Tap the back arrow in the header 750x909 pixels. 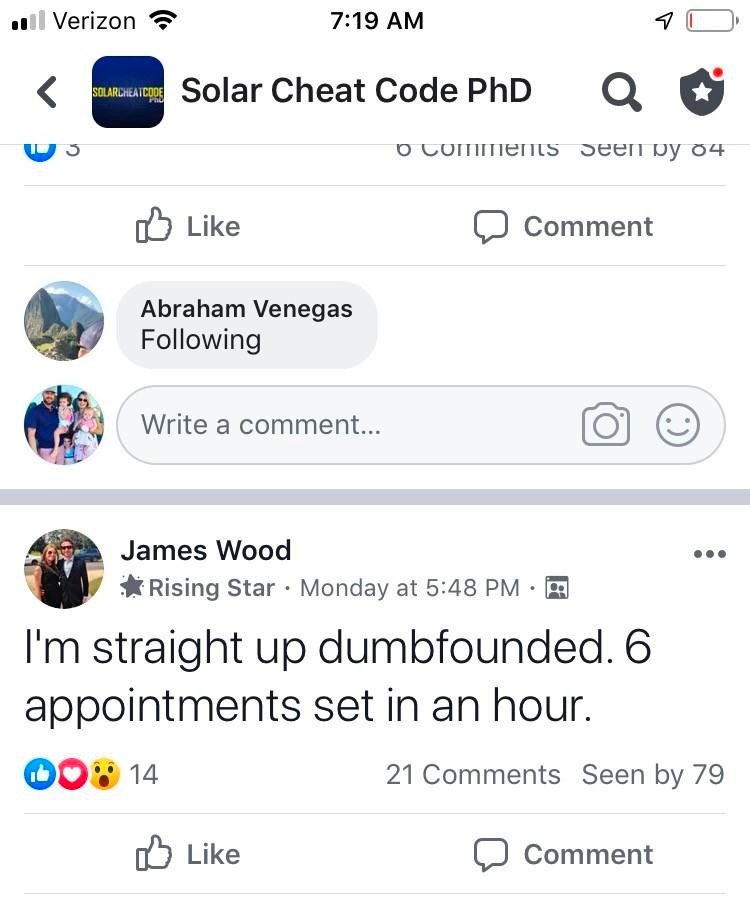click(47, 92)
